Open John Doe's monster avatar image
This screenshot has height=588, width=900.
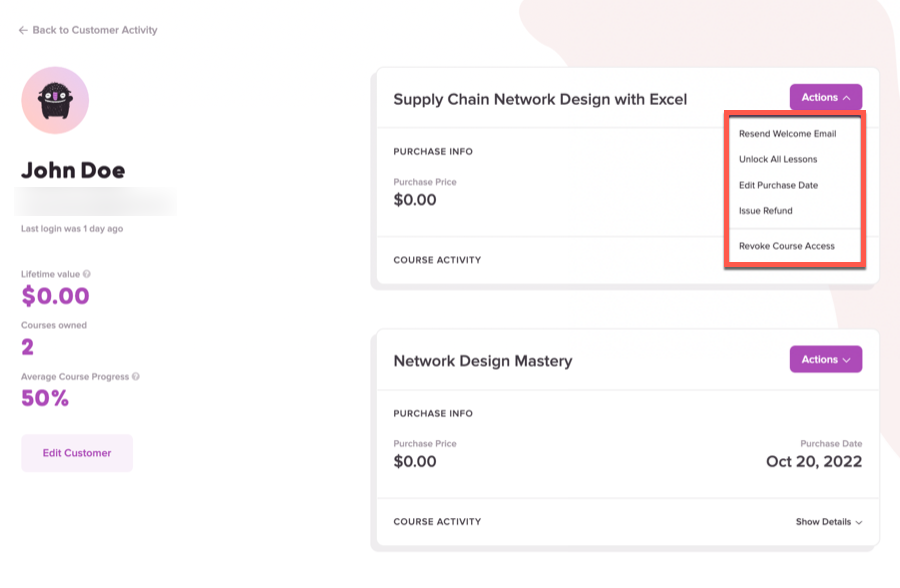(55, 100)
